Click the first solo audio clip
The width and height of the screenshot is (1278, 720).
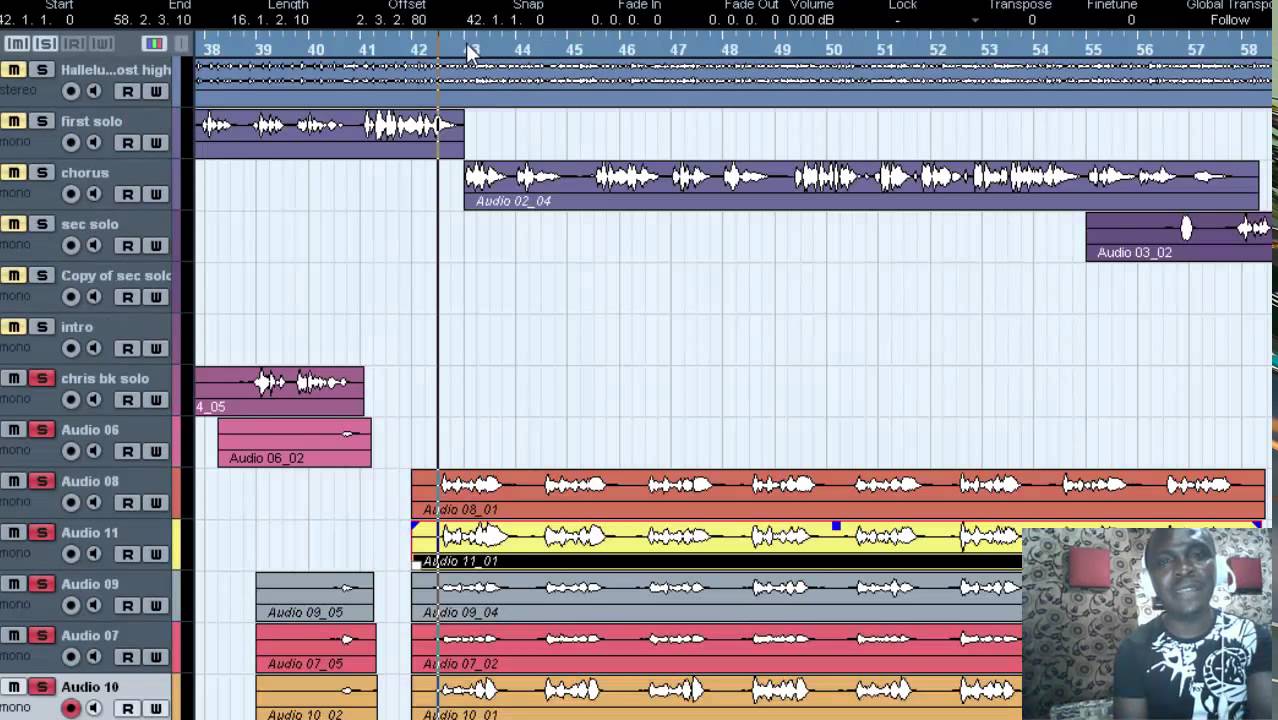click(329, 134)
